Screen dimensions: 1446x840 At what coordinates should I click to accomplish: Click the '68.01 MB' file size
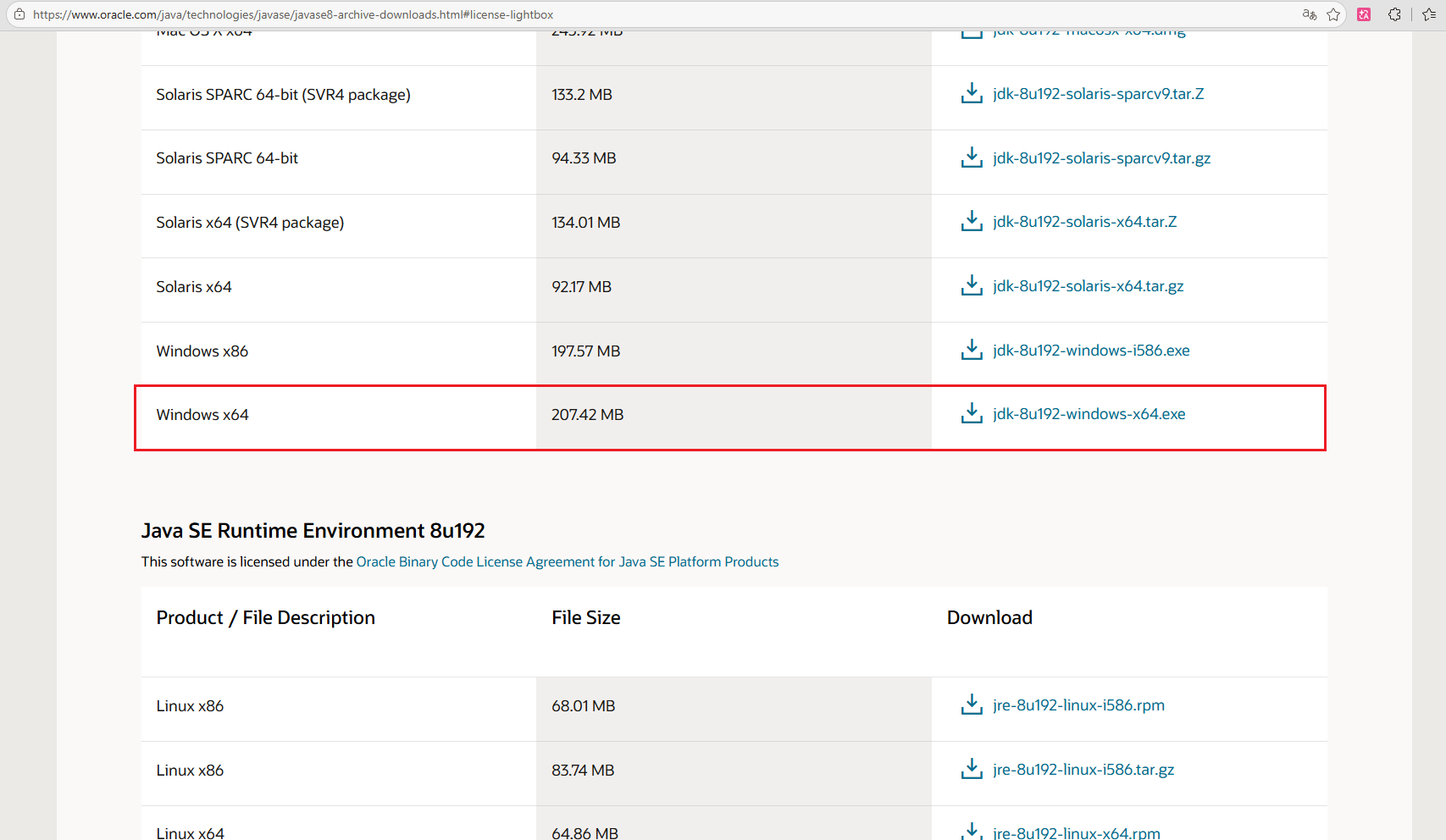584,706
